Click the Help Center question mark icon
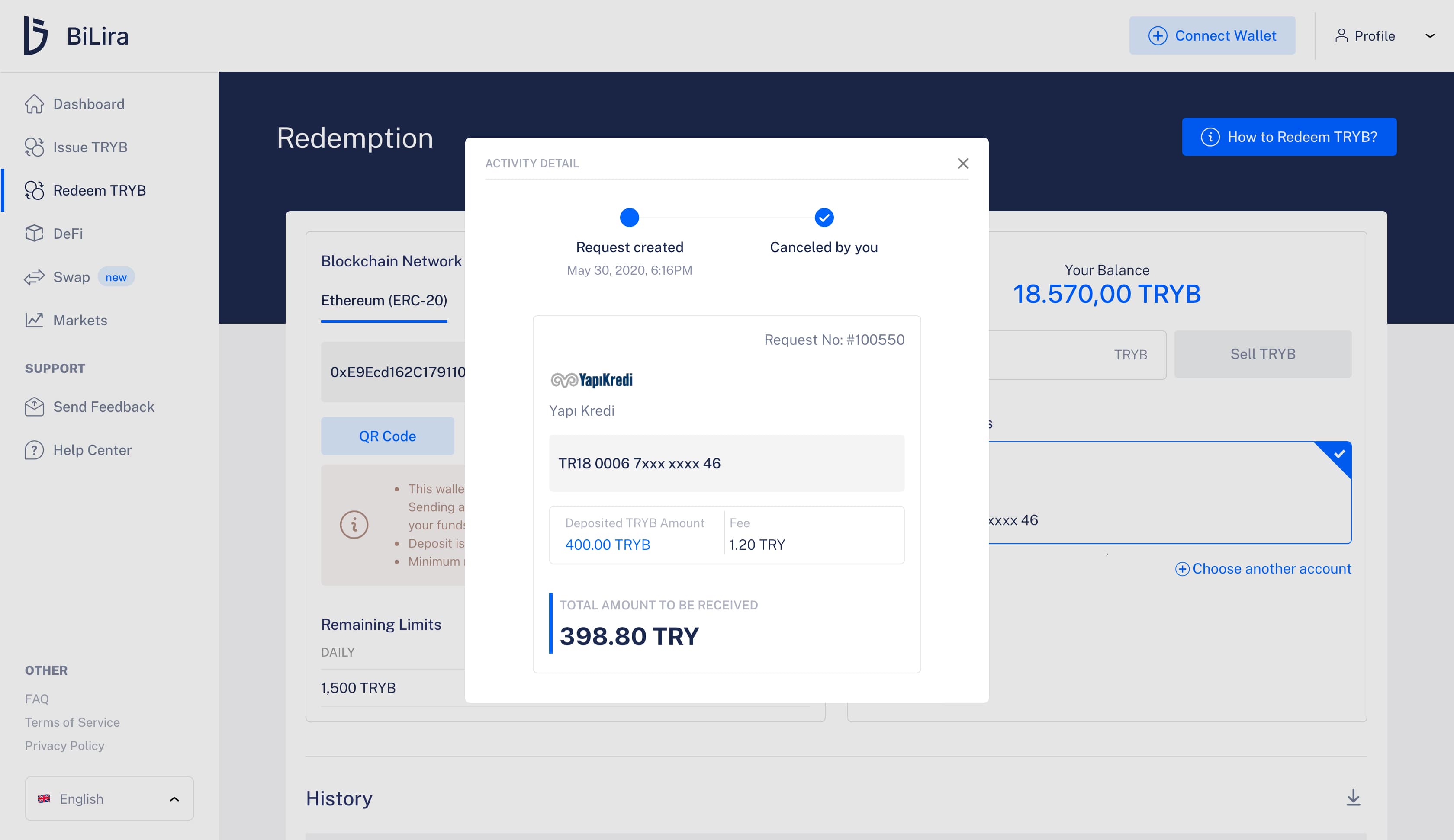This screenshot has width=1454, height=840. (x=34, y=450)
